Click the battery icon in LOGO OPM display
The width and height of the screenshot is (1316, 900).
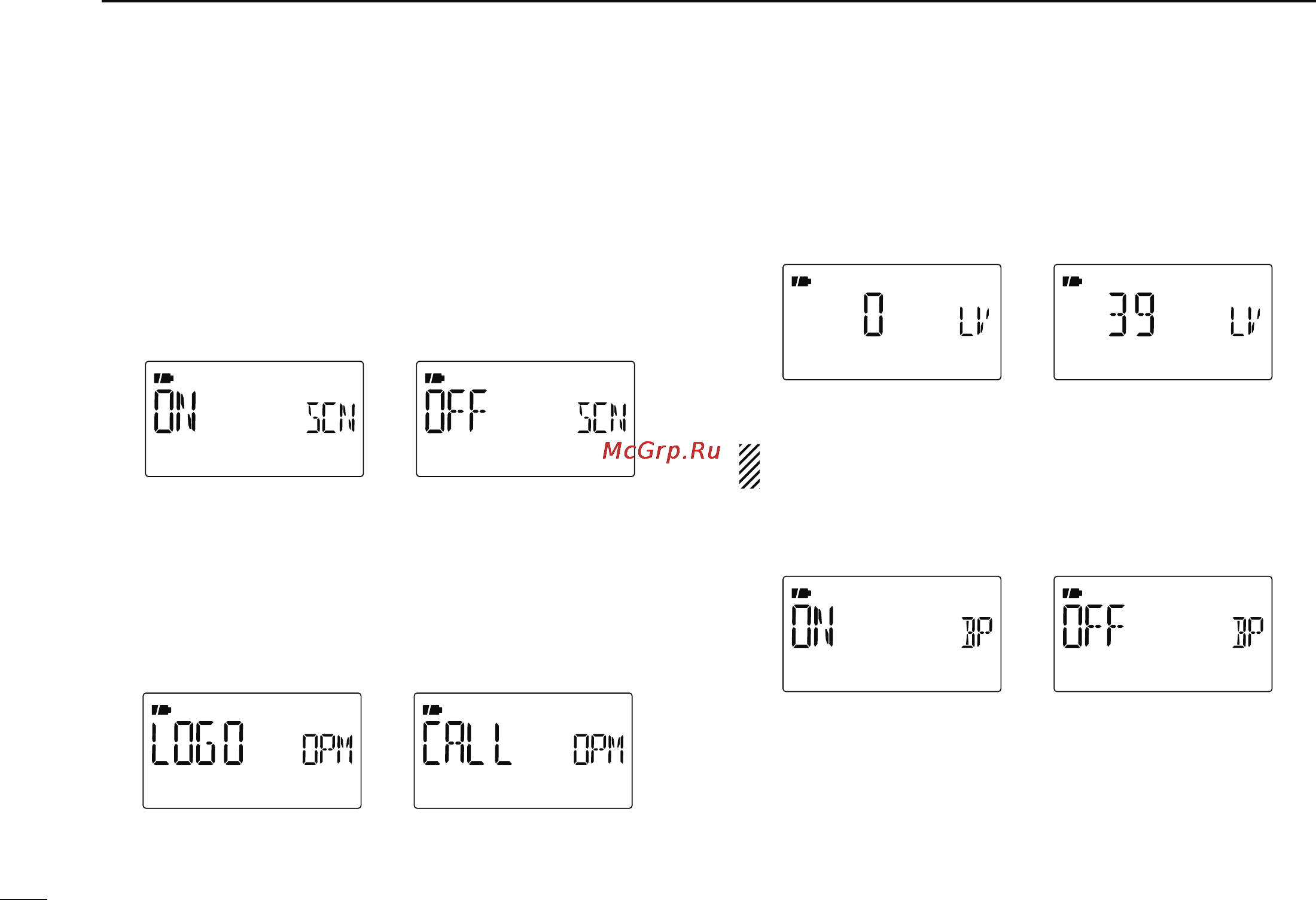click(162, 710)
